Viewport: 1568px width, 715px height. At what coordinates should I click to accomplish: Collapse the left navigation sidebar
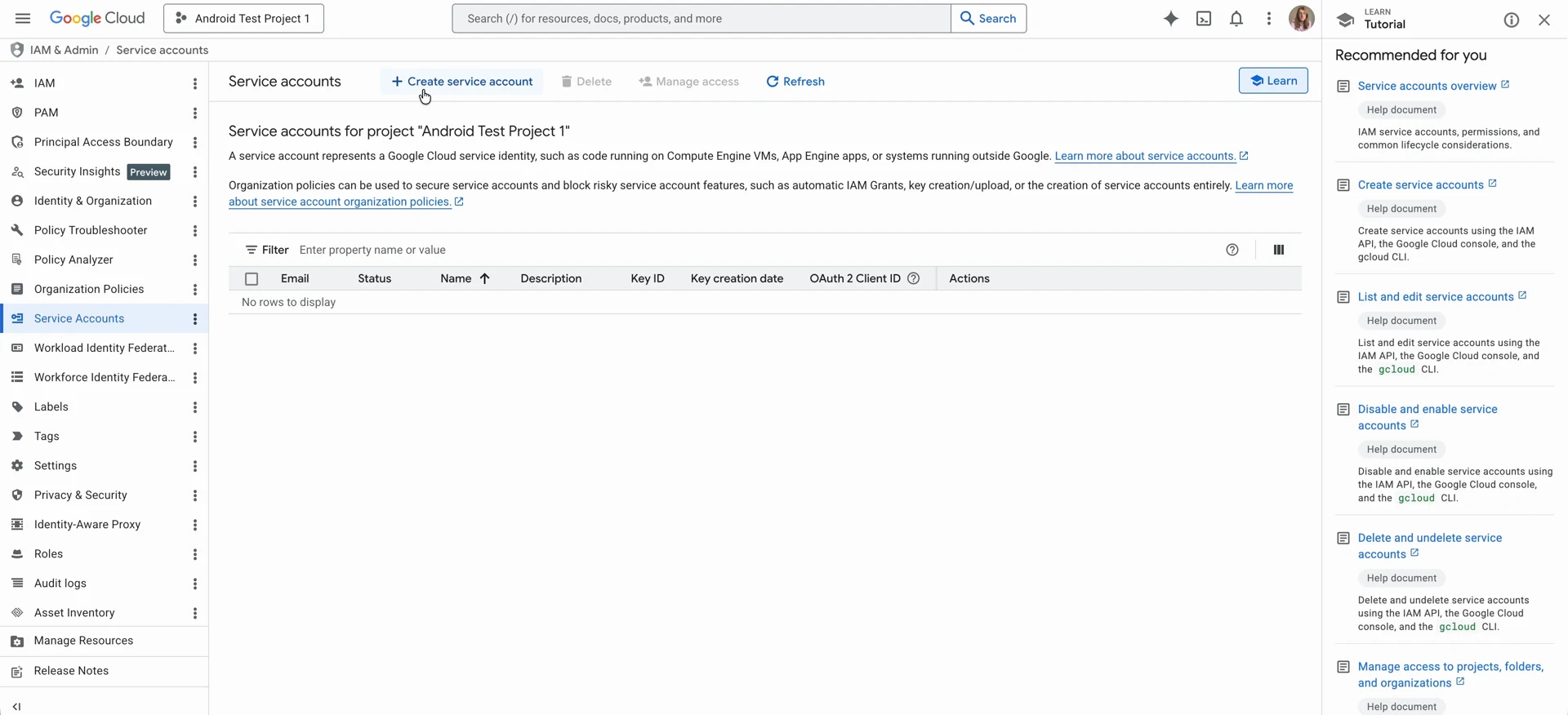pyautogui.click(x=17, y=707)
